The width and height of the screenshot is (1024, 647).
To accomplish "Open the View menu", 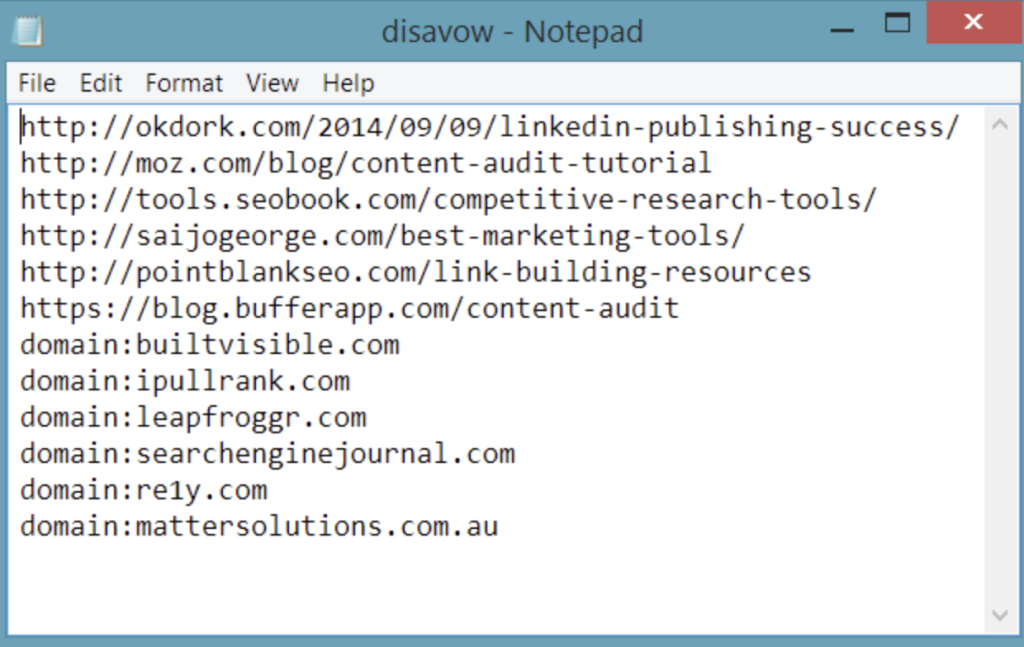I will [x=272, y=84].
